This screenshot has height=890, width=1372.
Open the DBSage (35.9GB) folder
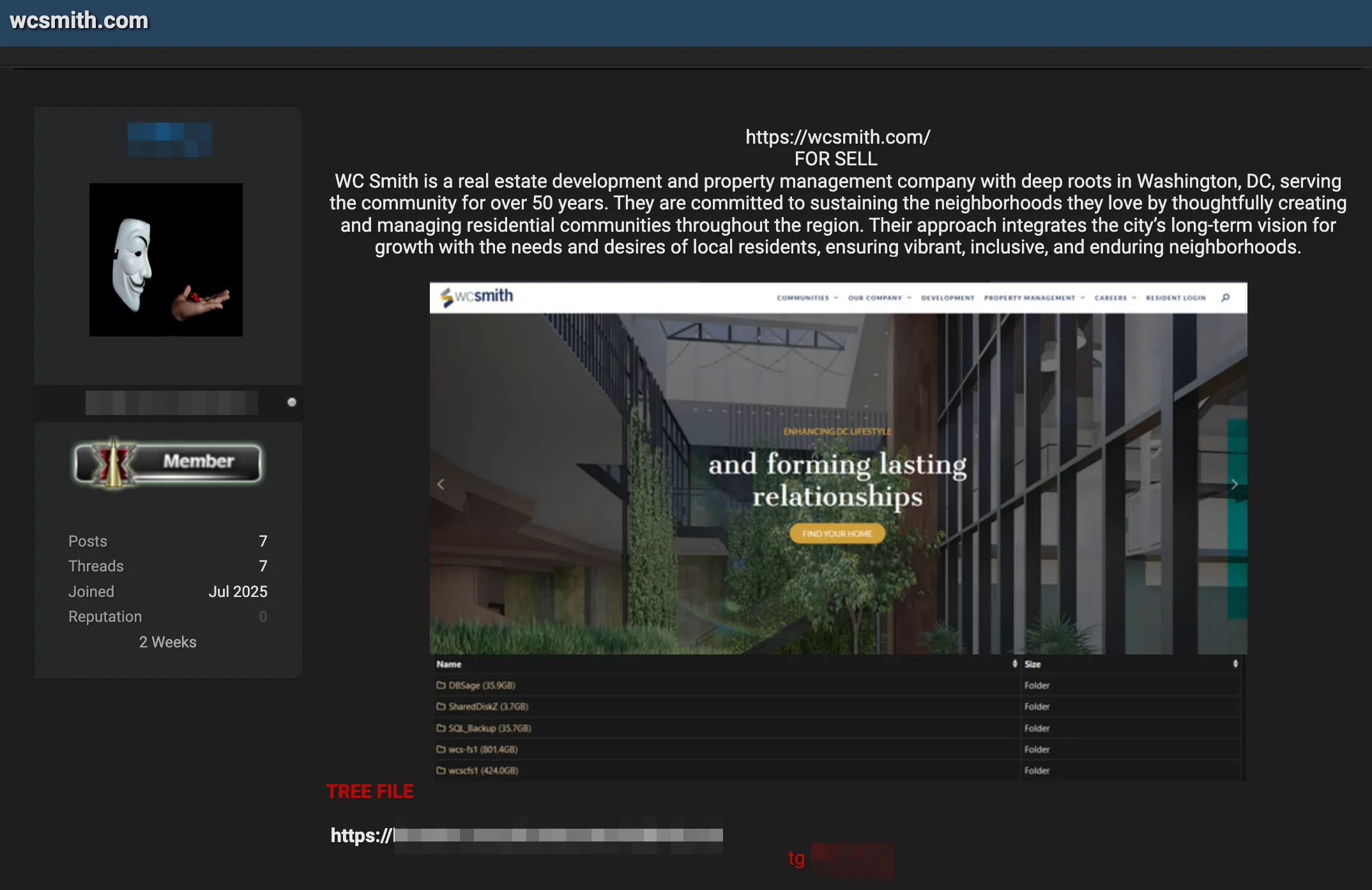(476, 685)
